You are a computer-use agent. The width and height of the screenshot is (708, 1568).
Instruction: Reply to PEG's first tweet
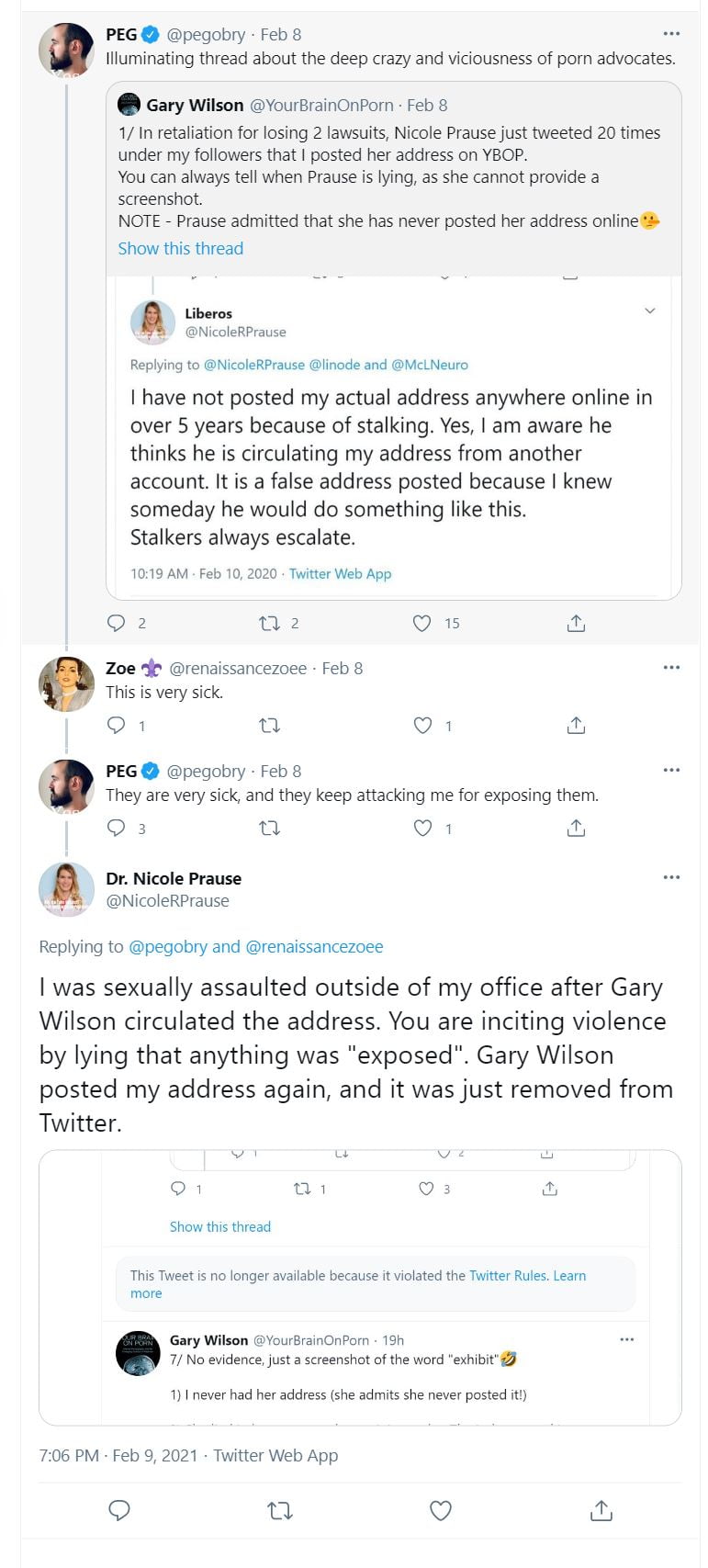click(117, 624)
